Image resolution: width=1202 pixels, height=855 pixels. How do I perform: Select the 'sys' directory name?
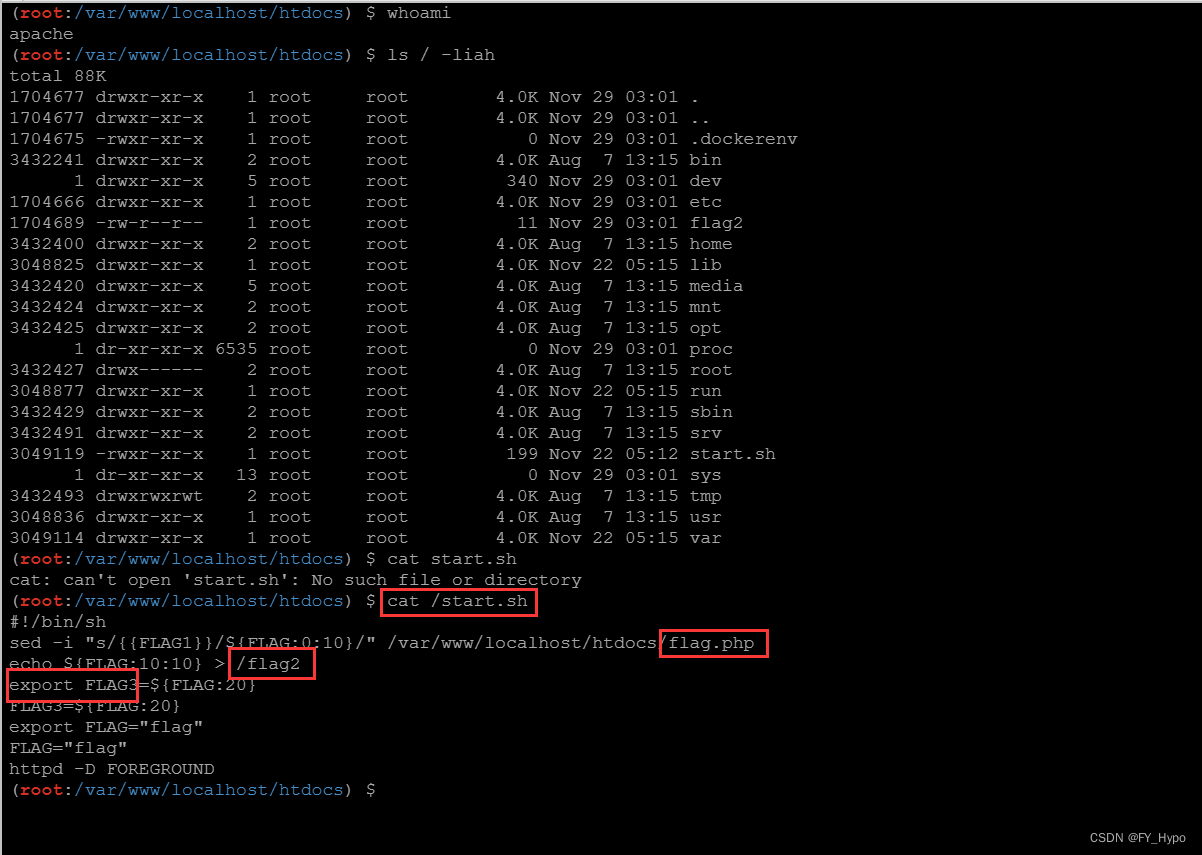705,475
